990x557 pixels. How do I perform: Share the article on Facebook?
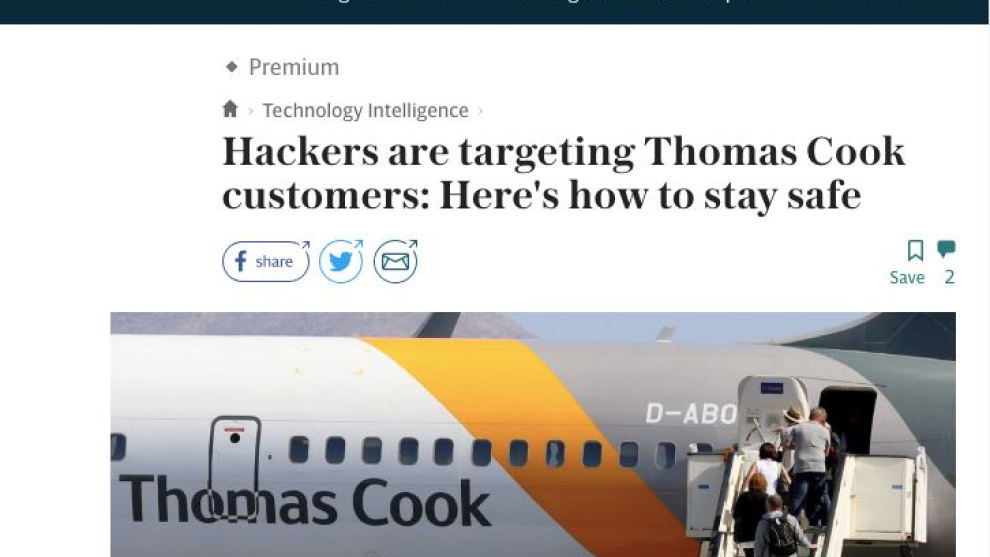click(x=266, y=261)
